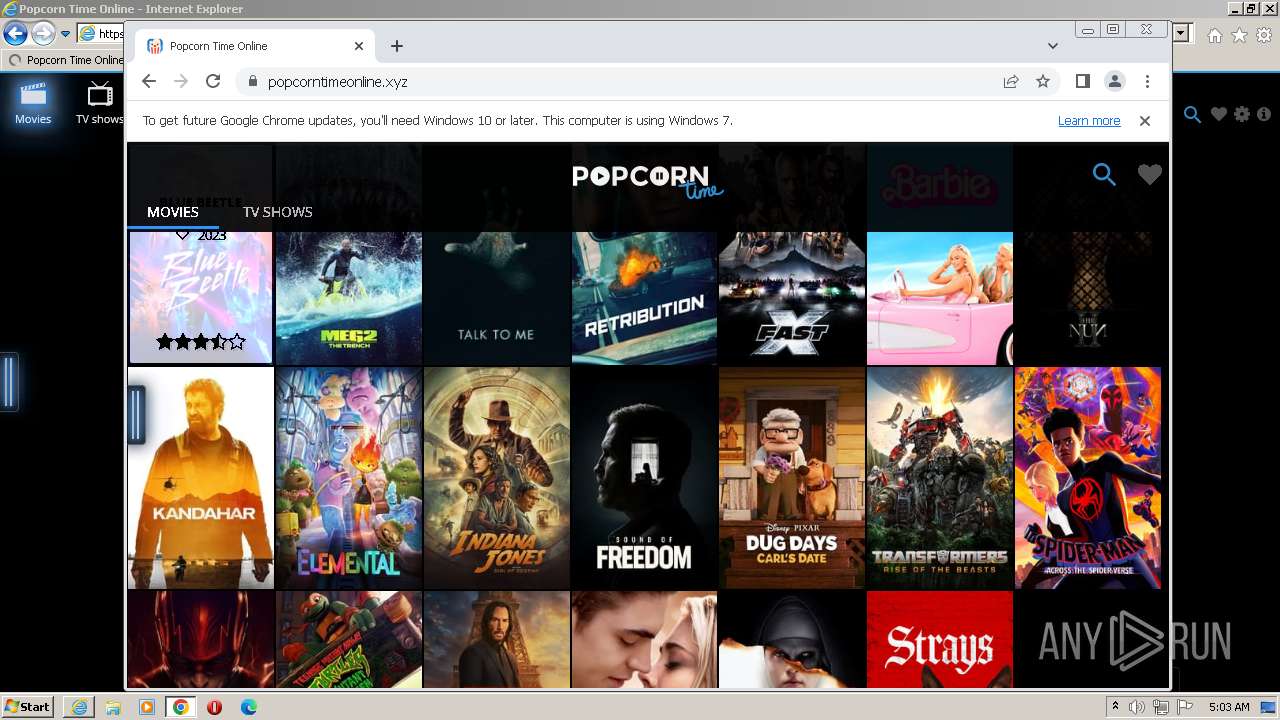
Task: Bookmark this tab with star icon
Action: point(1043,82)
